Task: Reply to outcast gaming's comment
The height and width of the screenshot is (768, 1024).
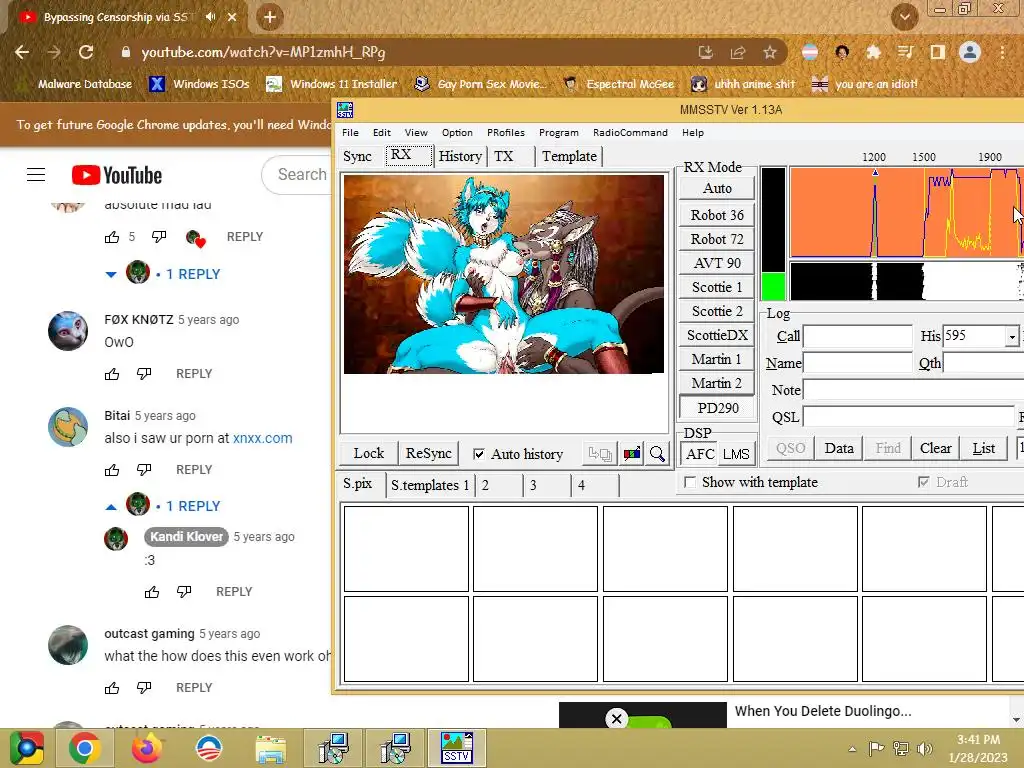Action: [194, 688]
